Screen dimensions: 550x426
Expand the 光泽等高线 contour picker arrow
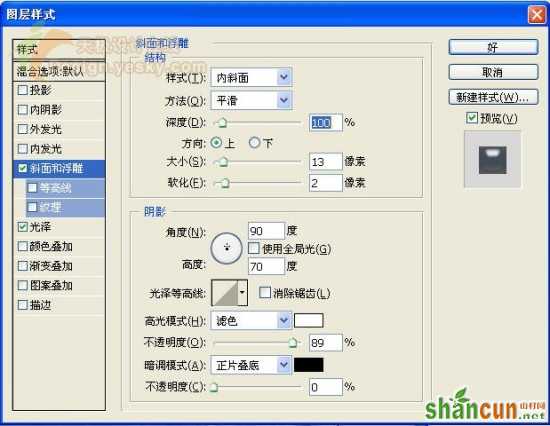[242, 293]
